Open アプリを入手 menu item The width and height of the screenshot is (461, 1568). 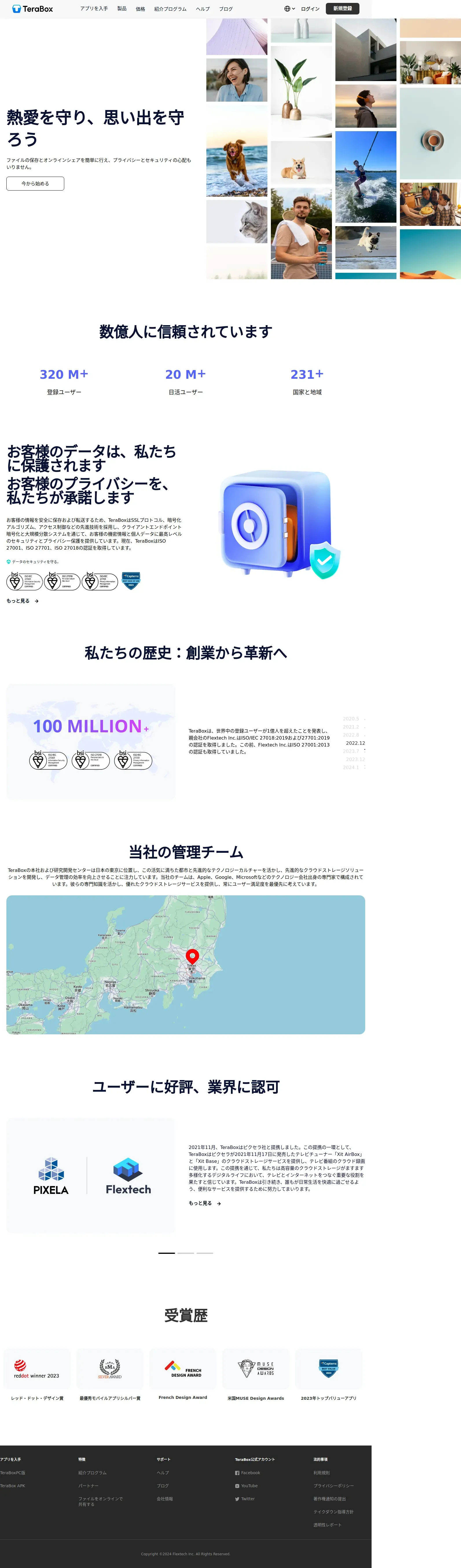click(94, 8)
